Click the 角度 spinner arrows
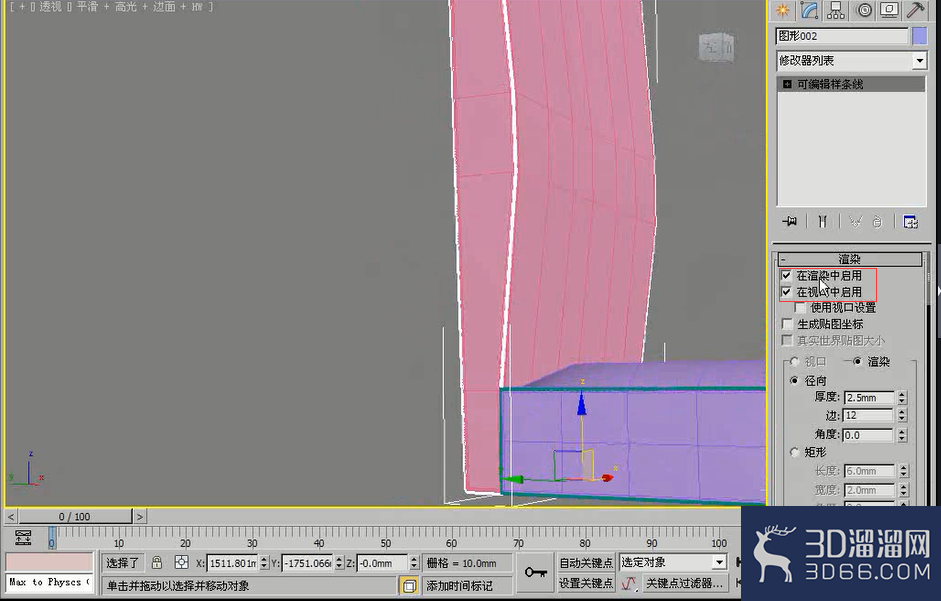Viewport: 941px width, 601px height. point(901,435)
